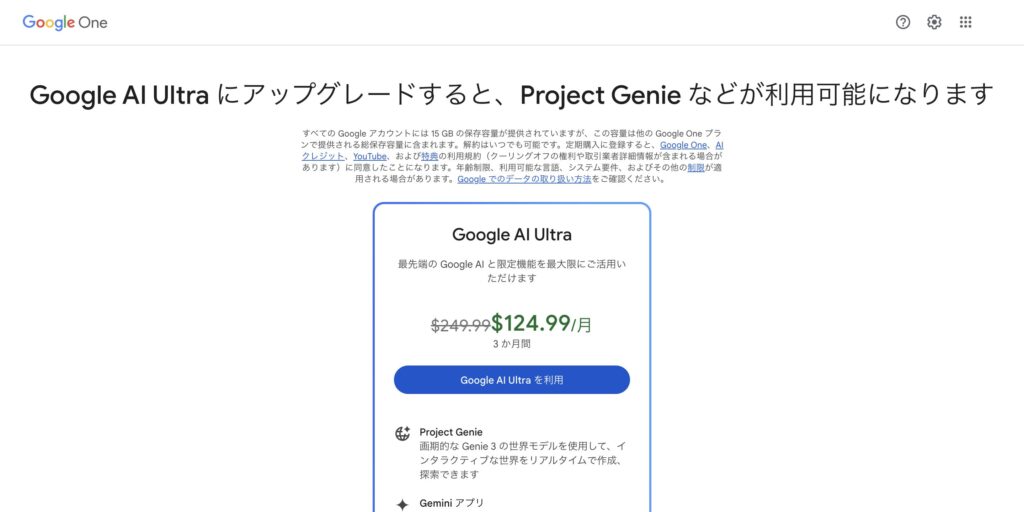Click the Gemini app sparkle icon
Screen dimensions: 1024x512
tap(402, 504)
